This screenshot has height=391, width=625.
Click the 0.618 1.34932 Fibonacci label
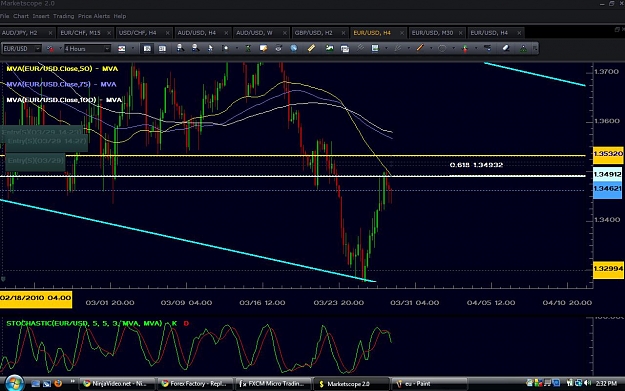pos(476,165)
